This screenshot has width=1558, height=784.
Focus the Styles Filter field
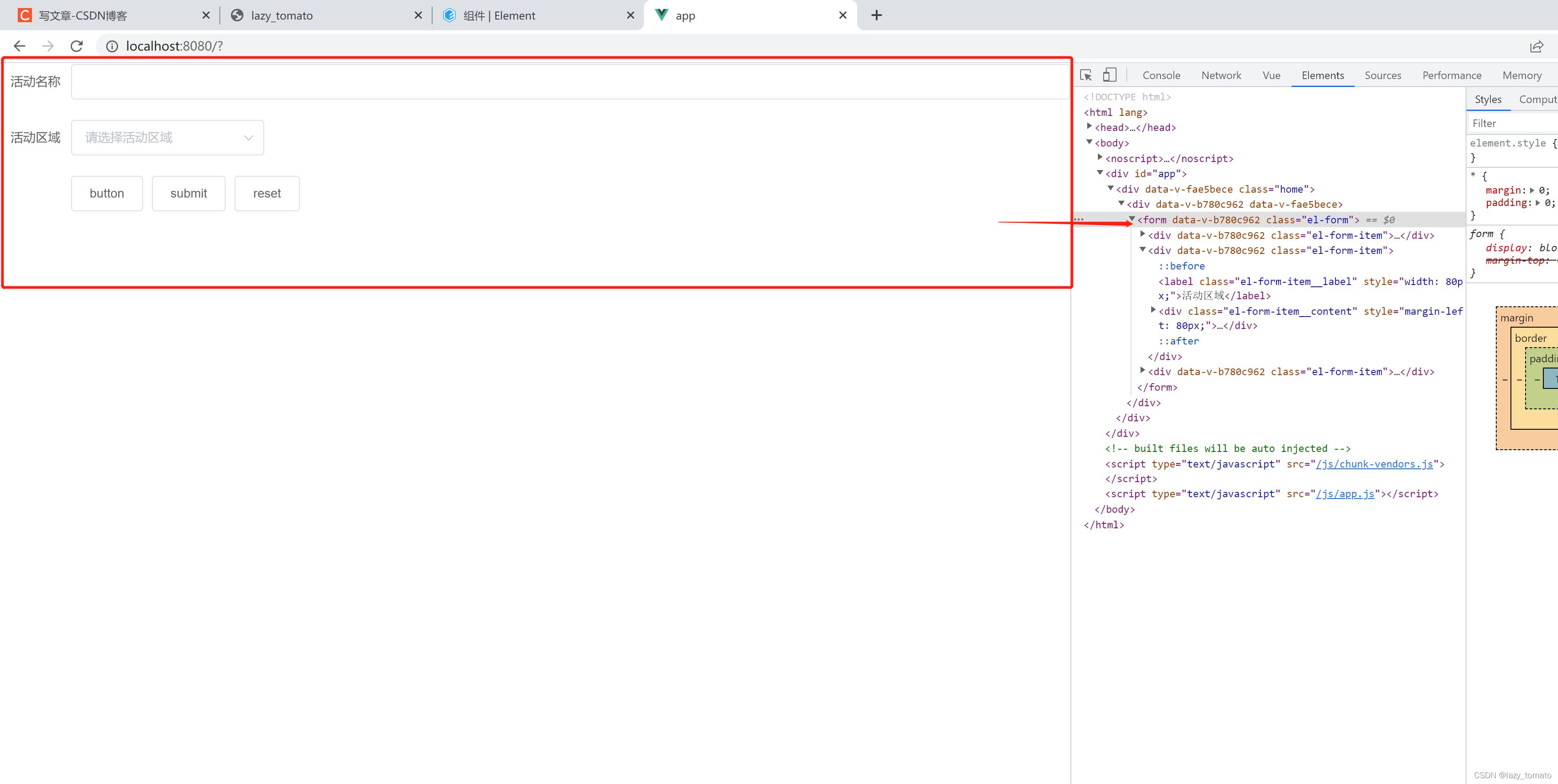pos(1514,123)
